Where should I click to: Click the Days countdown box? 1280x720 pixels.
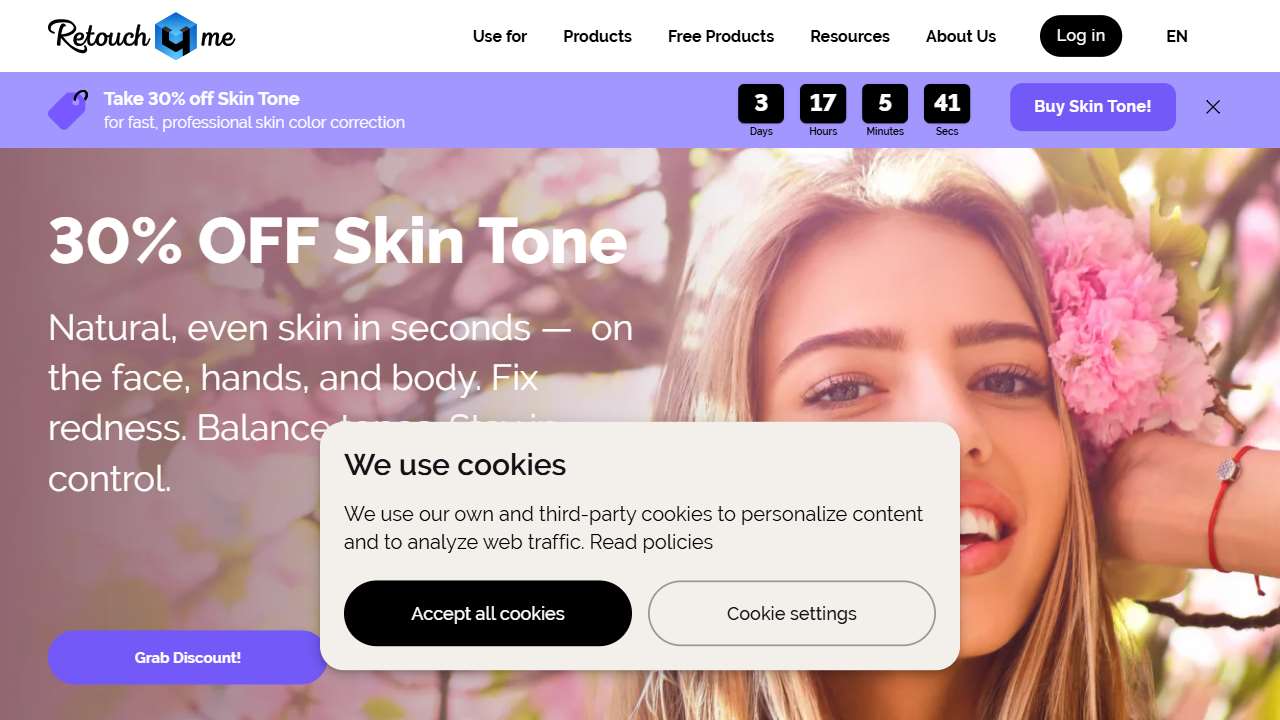coord(761,110)
